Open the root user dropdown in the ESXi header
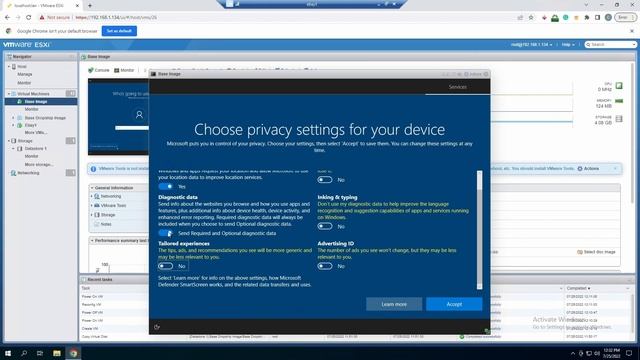The image size is (640, 360). pos(531,44)
